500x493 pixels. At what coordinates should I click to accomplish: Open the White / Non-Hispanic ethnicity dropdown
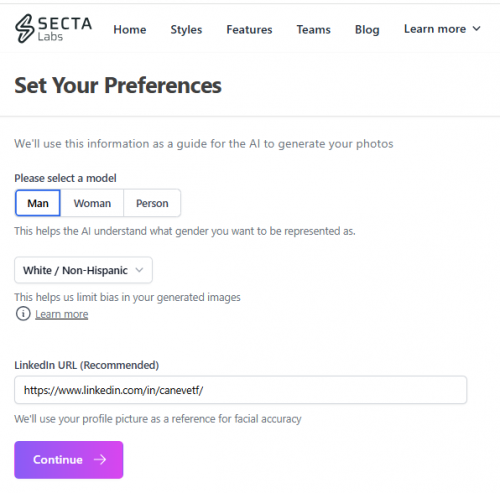(x=83, y=270)
